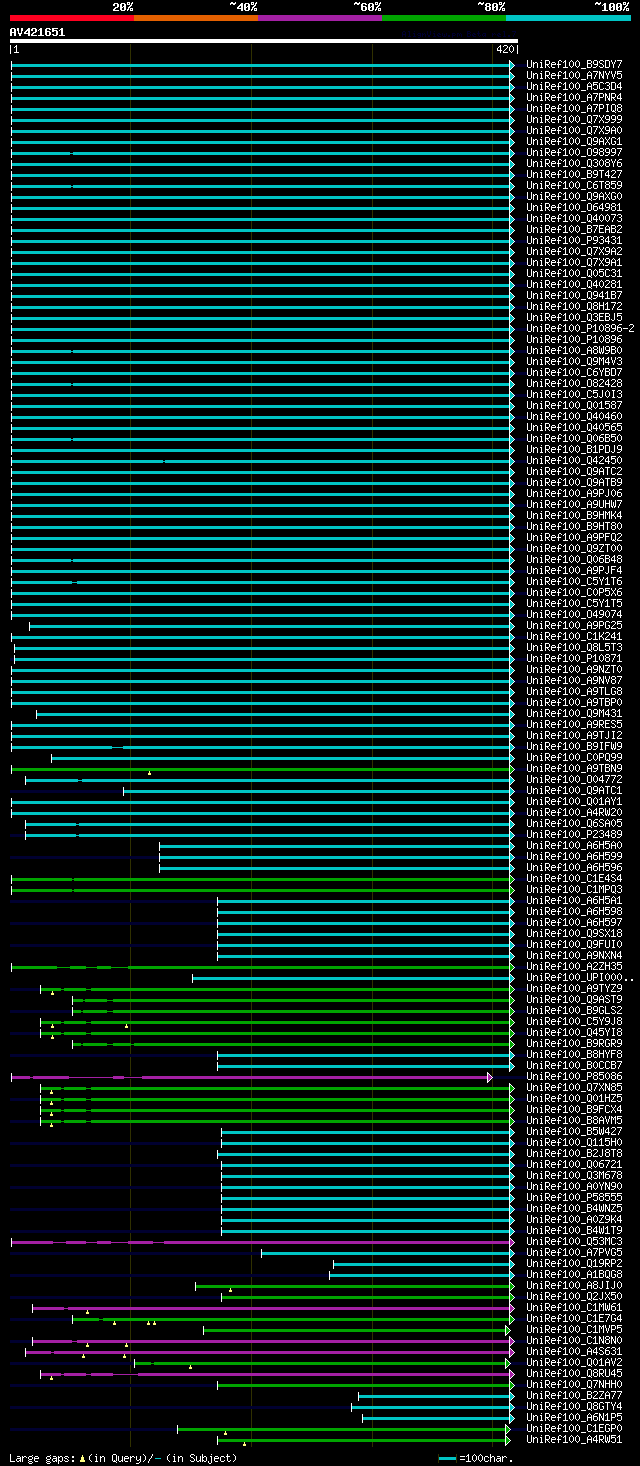Select the truncated UniRef100_UPI000.. label
This screenshot has width=640, height=1466.
pos(580,977)
